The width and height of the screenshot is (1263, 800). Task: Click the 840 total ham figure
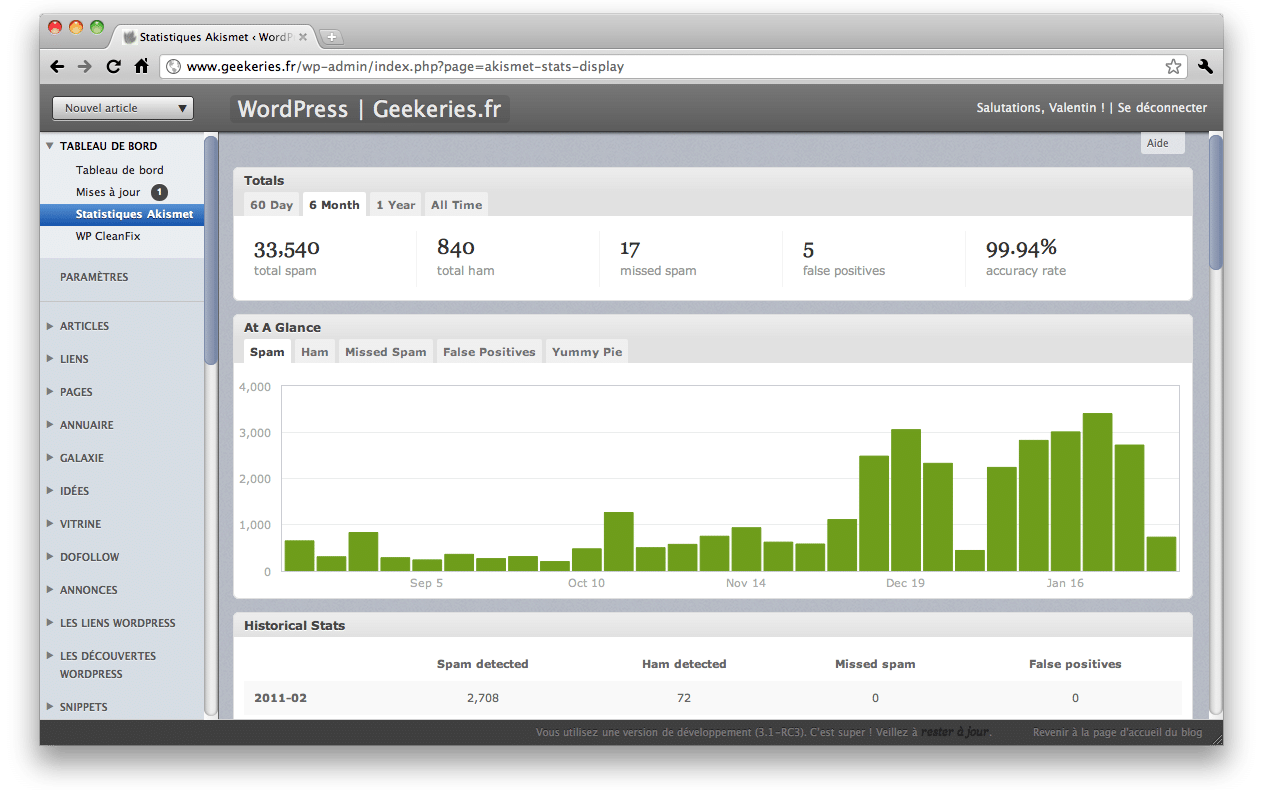456,248
